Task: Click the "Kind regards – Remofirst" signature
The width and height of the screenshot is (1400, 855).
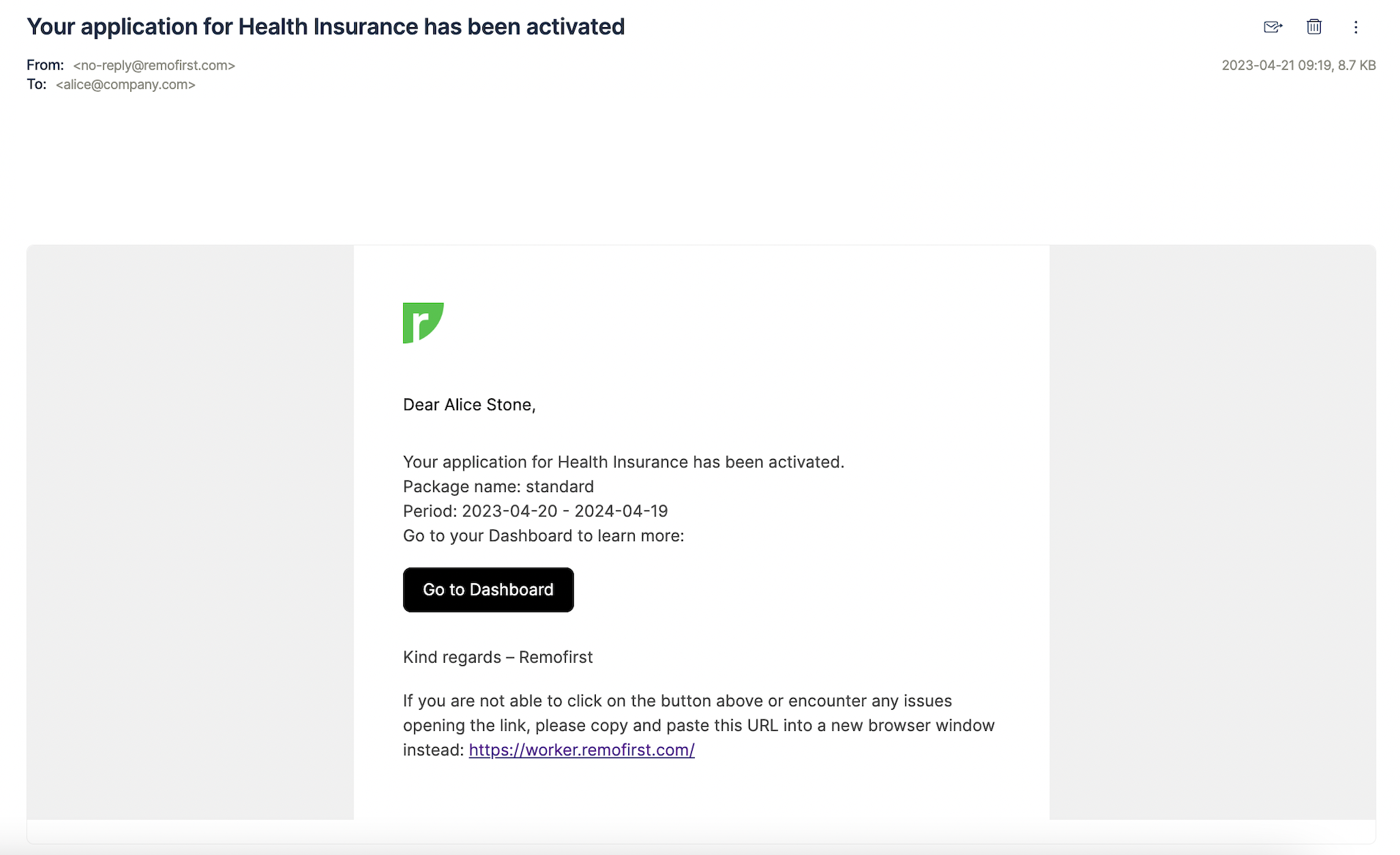Action: pyautogui.click(x=498, y=657)
